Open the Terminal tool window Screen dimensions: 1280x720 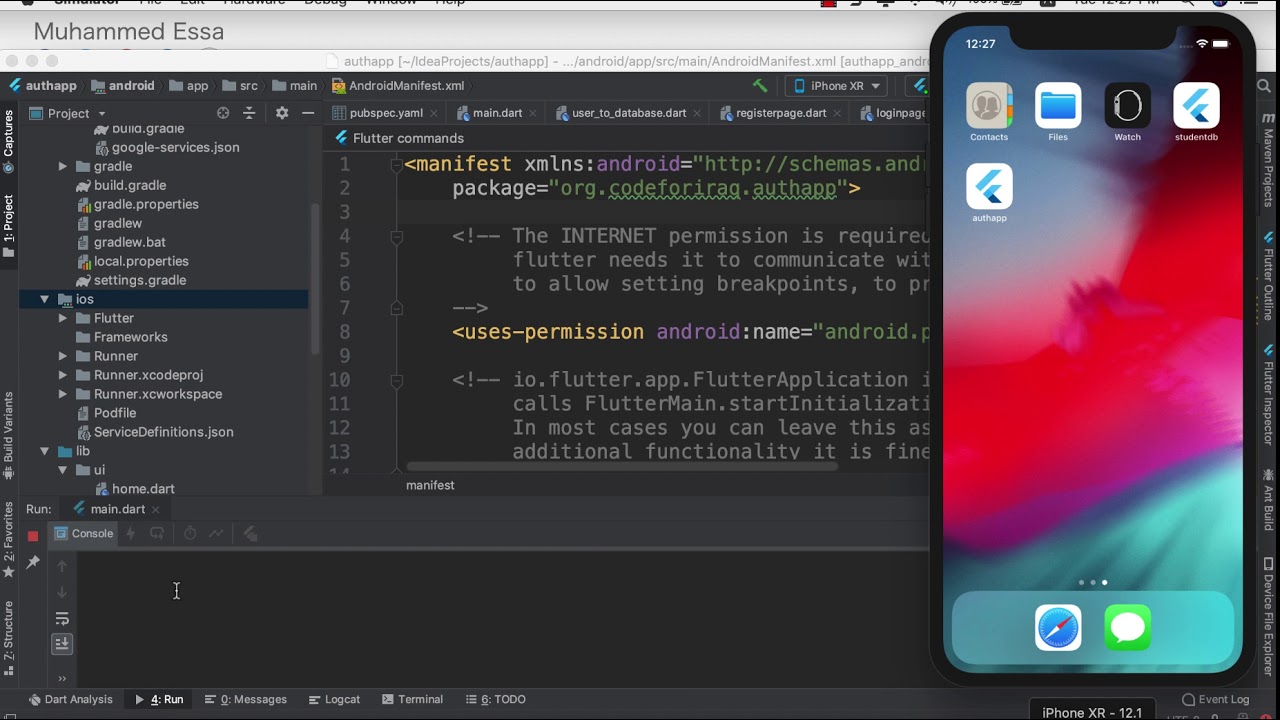[x=411, y=699]
